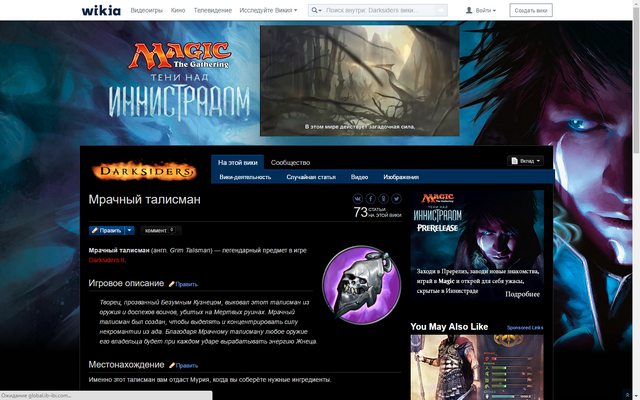The image size is (640, 400).
Task: Click the Мрачный талисман page title
Action: pos(144,199)
